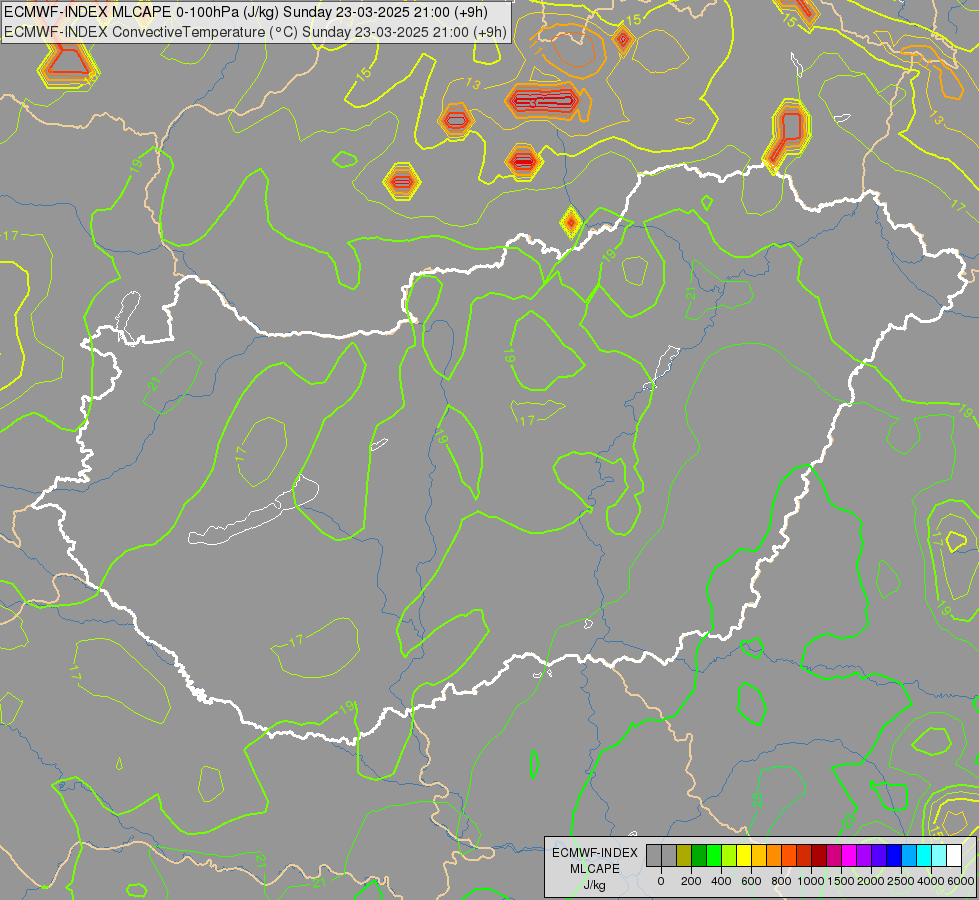This screenshot has height=900, width=979.
Task: Select the violet swatch after 2000
Action: (x=880, y=856)
